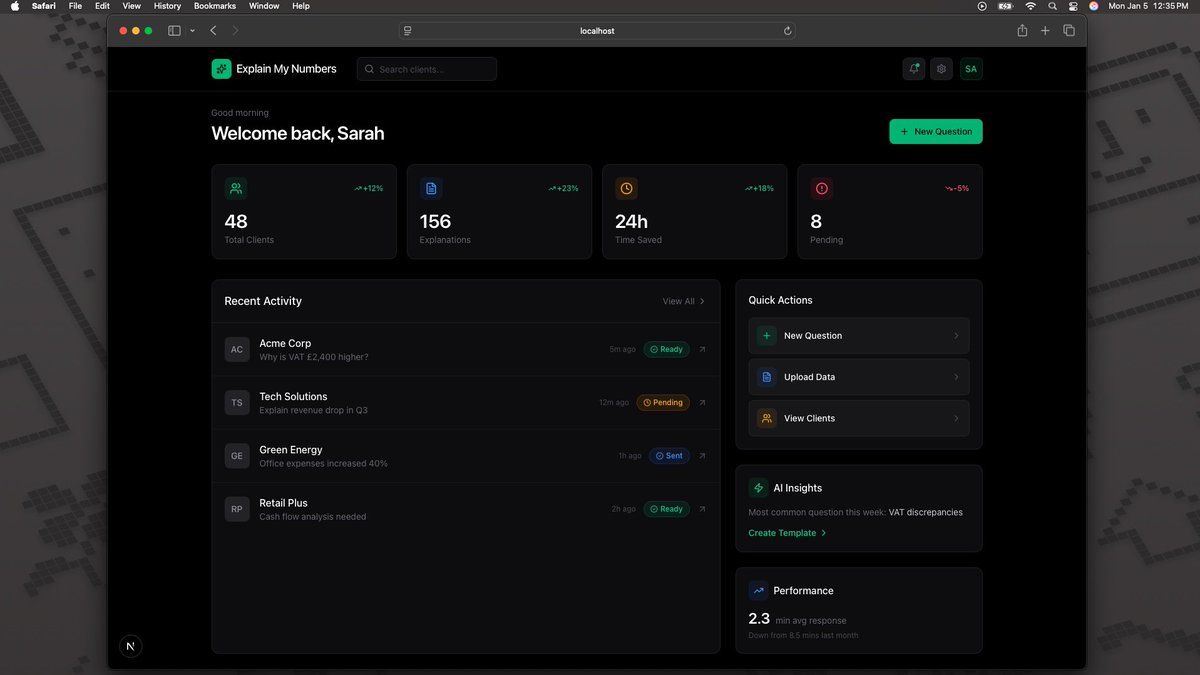The image size is (1200, 675).
Task: Click the GE avatar for Green Energy
Action: 237,455
